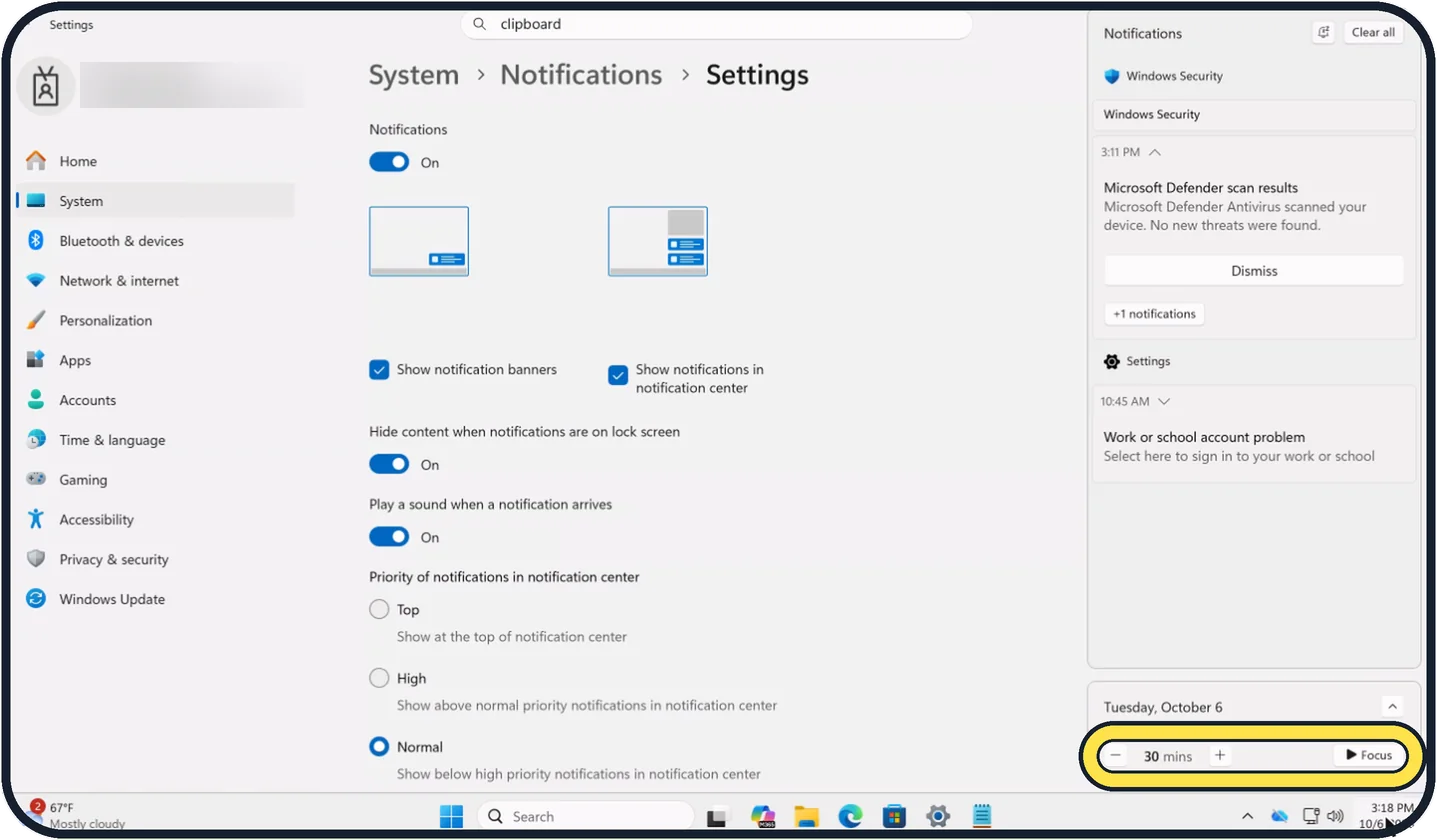Decrease focus time with minus button
This screenshot has height=840, width=1437.
coord(1115,756)
